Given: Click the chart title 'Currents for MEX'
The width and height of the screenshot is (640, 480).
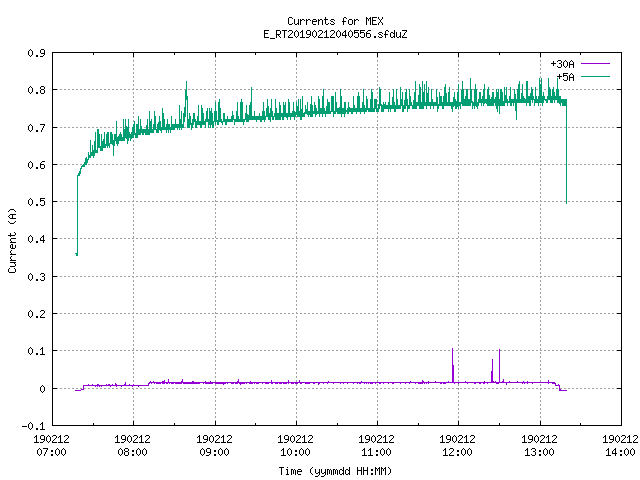Looking at the screenshot, I should pos(335,21).
